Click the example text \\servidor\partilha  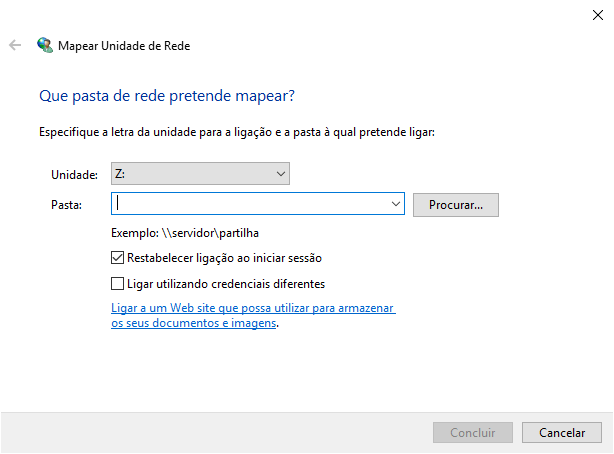tap(178, 233)
